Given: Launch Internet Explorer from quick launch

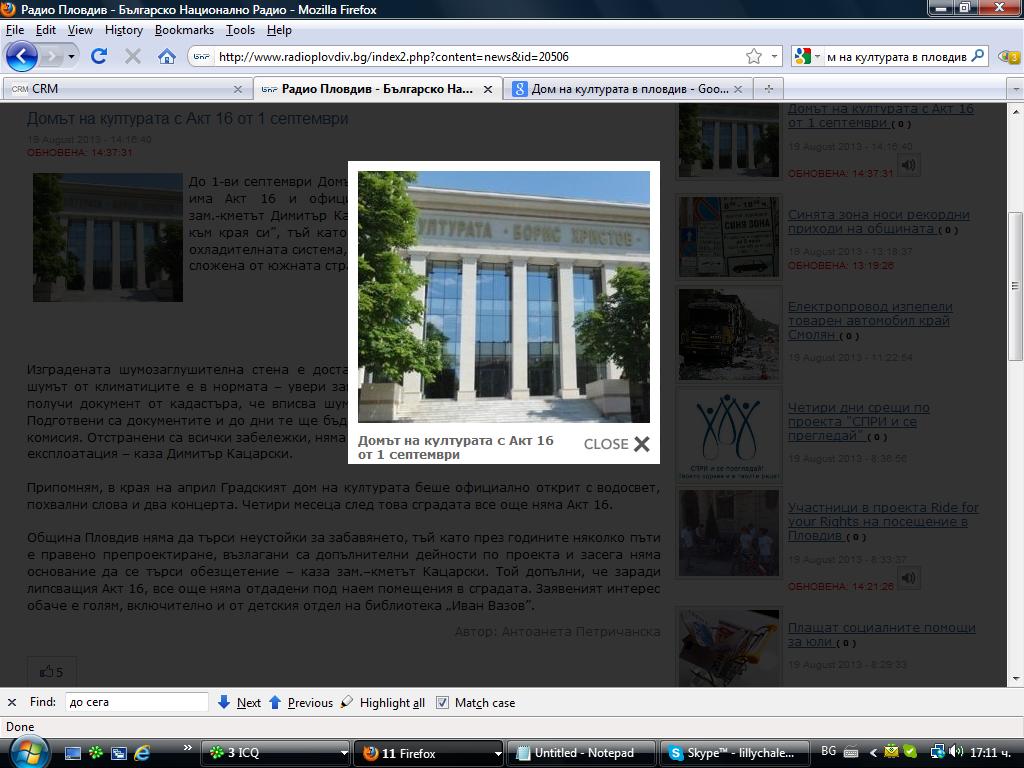Looking at the screenshot, I should (142, 753).
